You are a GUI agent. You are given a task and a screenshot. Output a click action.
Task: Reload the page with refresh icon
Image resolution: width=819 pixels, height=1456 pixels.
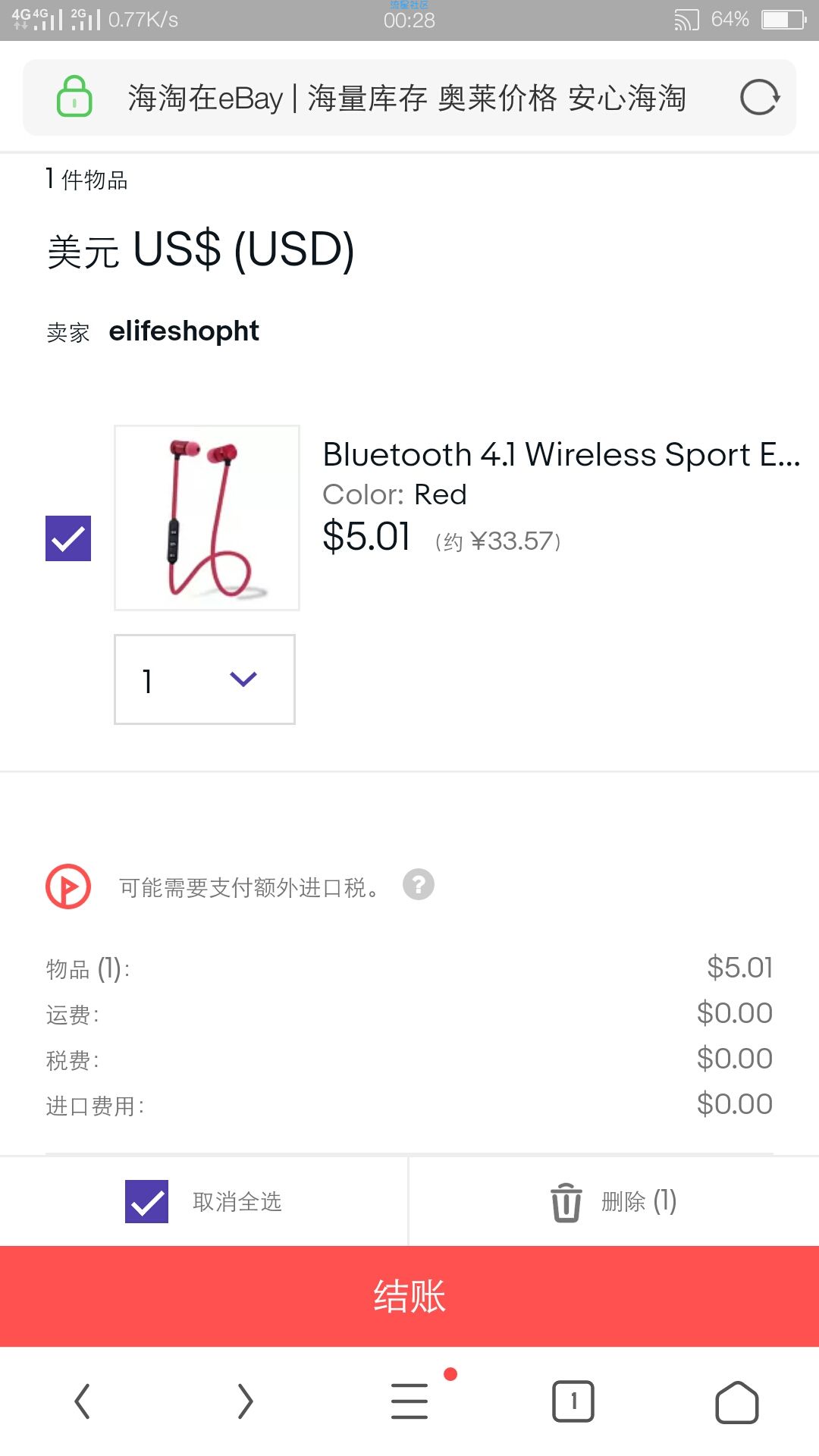click(x=760, y=97)
